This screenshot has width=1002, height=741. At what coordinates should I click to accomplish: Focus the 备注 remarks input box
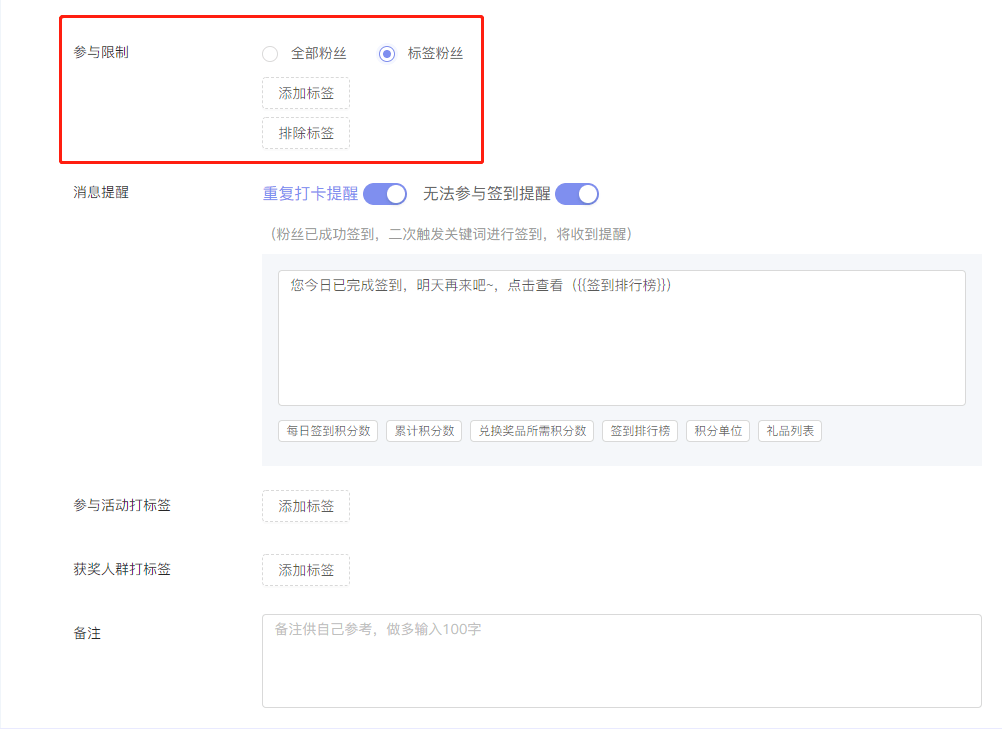click(621, 661)
